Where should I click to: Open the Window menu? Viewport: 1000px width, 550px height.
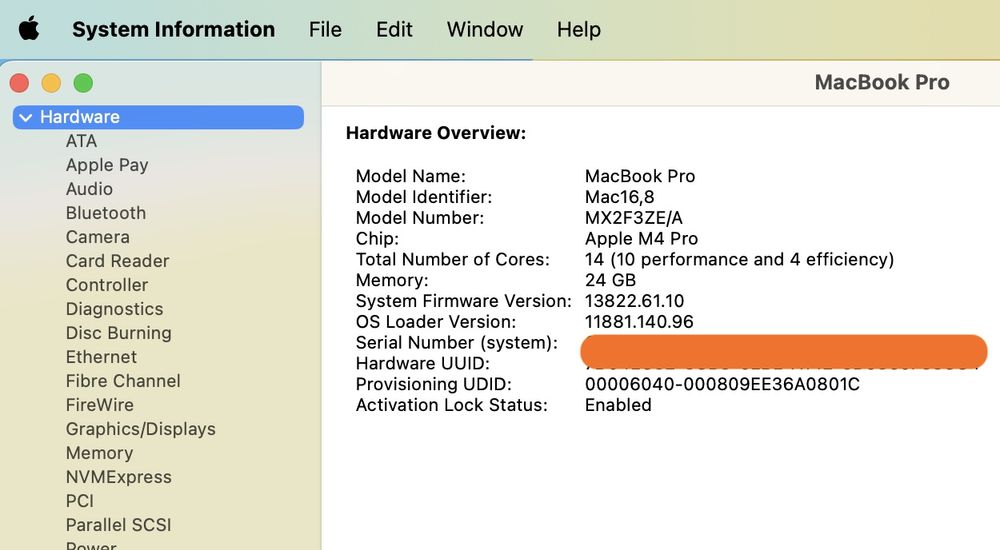tap(485, 29)
